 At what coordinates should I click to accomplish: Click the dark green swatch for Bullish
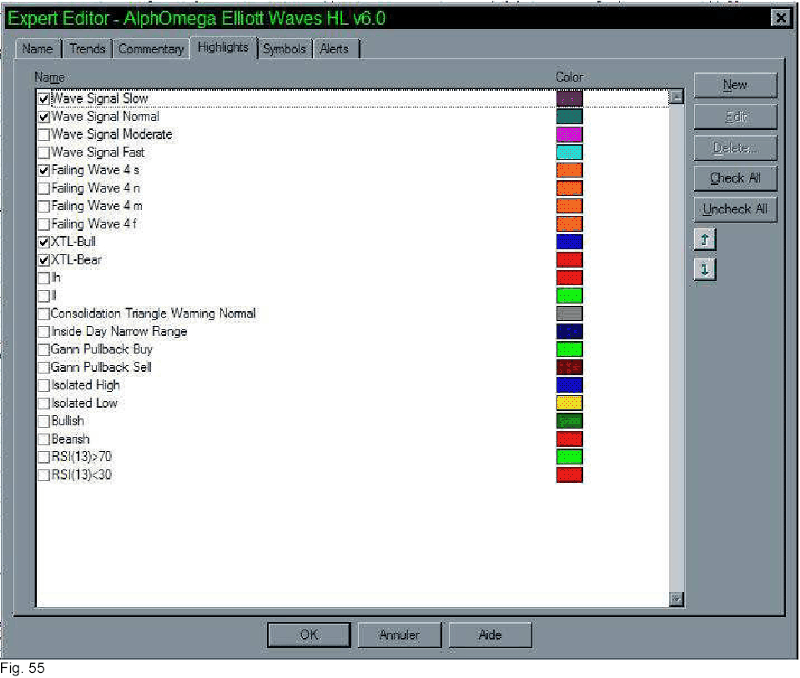569,421
